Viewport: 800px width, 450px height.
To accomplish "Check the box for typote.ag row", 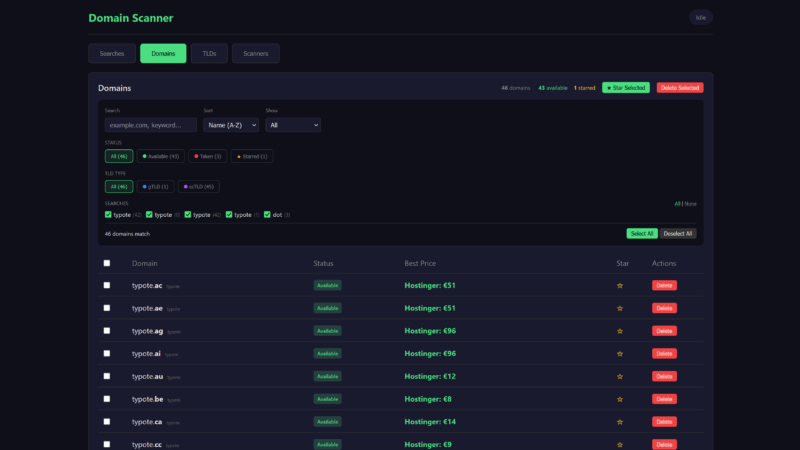I will coord(107,331).
